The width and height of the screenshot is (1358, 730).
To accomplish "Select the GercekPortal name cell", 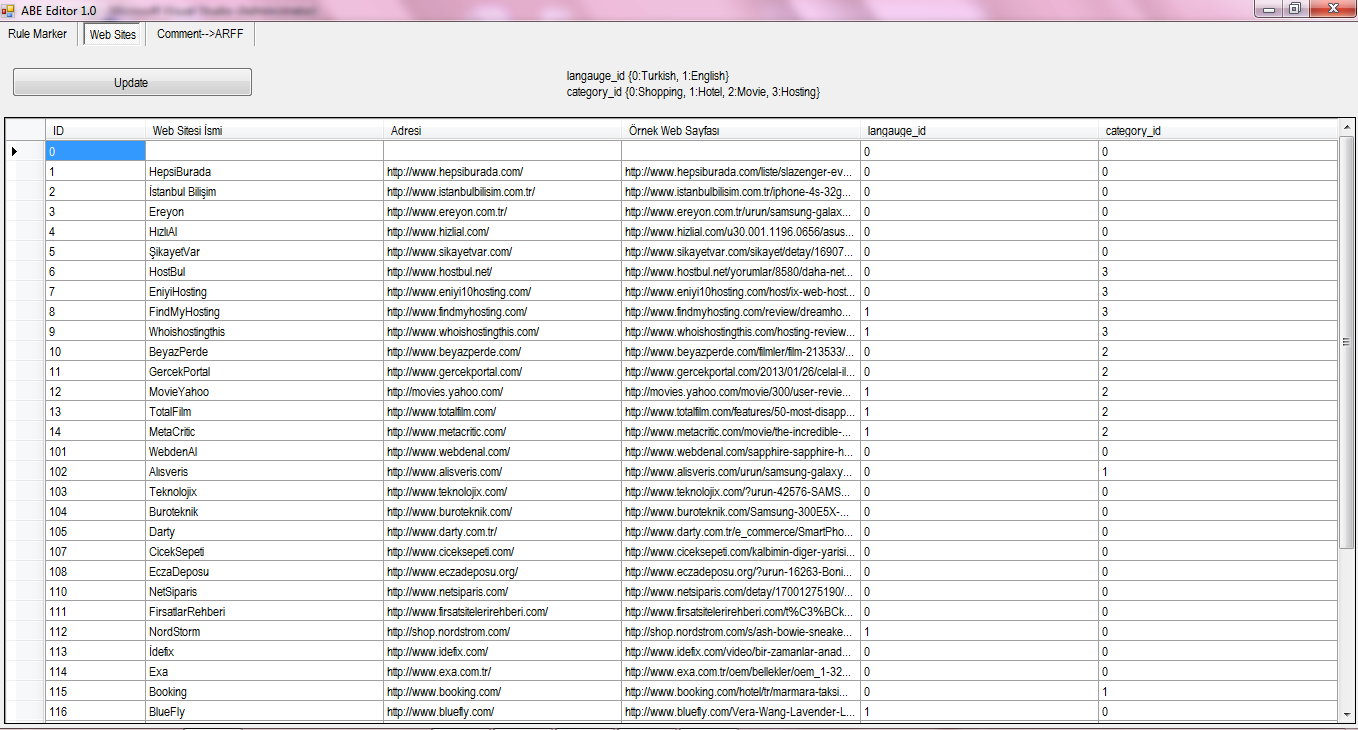I will click(264, 371).
